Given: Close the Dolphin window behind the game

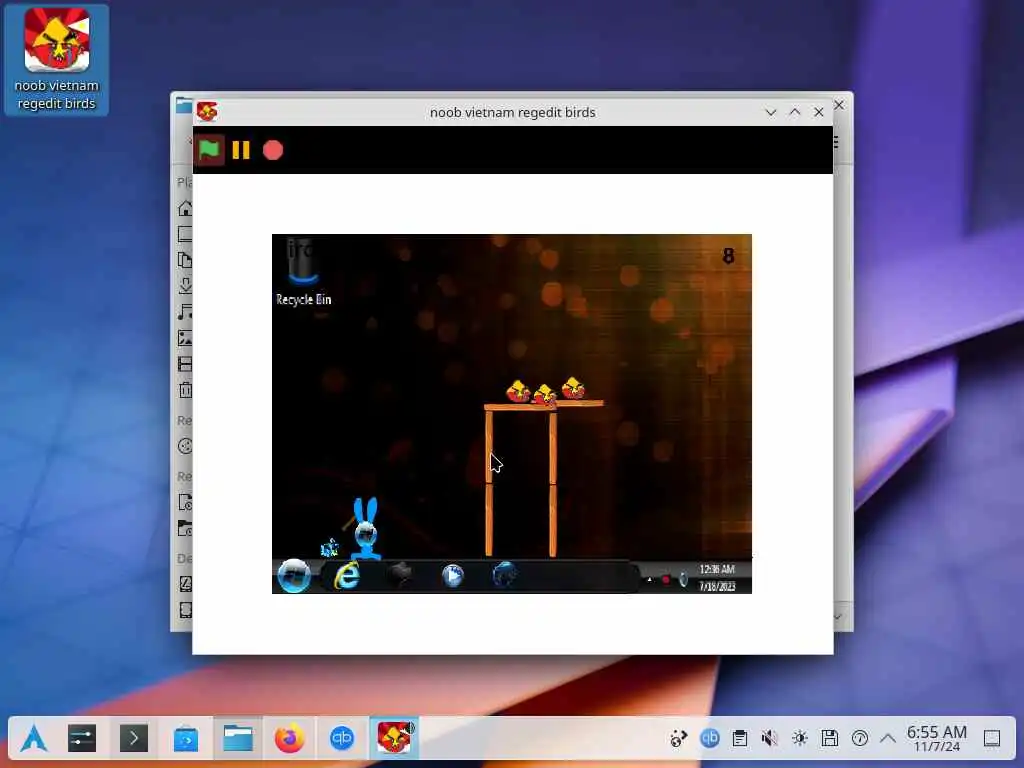Looking at the screenshot, I should pos(840,104).
